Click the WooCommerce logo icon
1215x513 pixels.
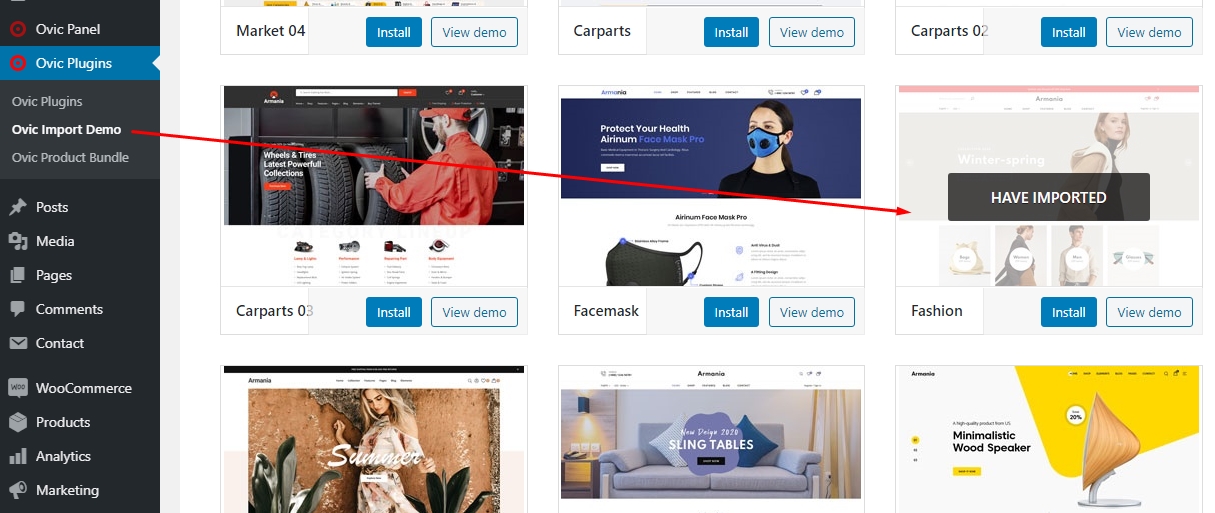(18, 388)
